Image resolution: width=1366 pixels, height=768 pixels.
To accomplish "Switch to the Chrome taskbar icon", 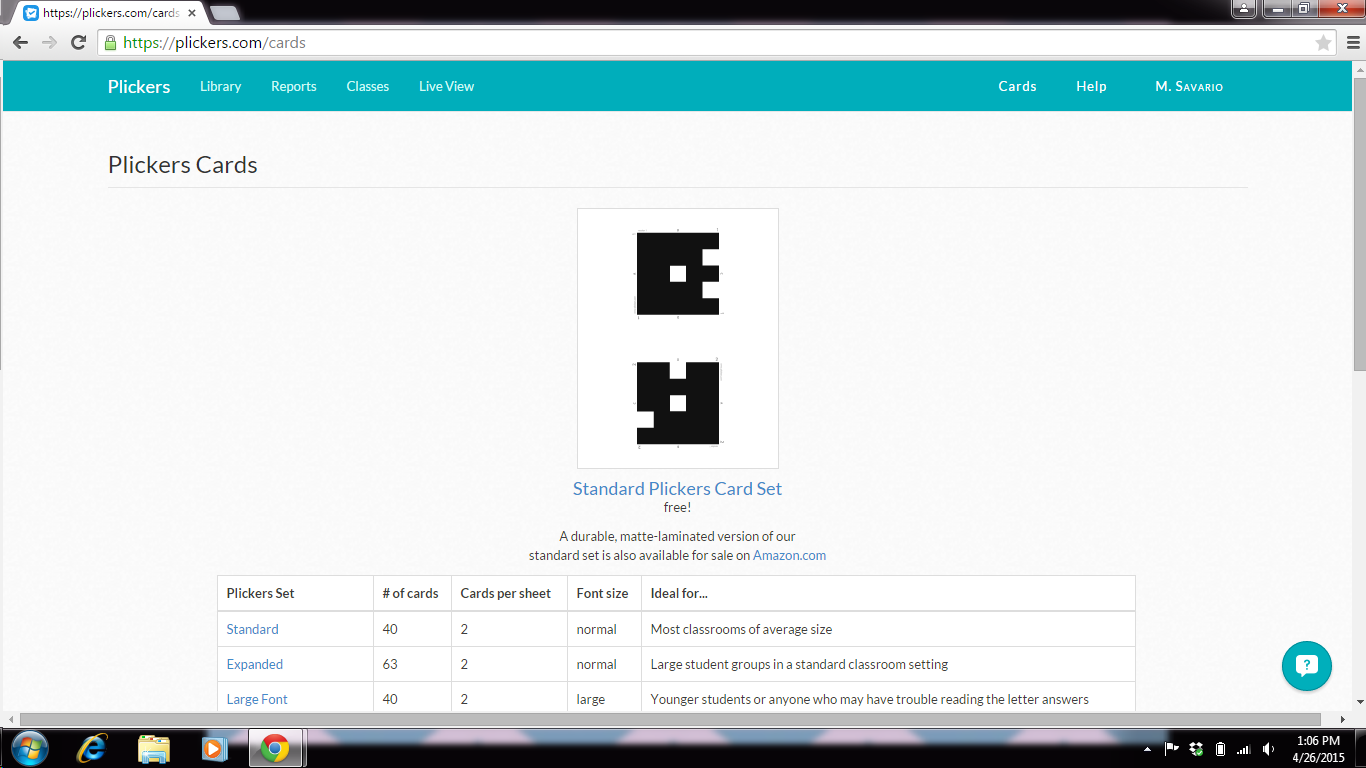I will 275,748.
